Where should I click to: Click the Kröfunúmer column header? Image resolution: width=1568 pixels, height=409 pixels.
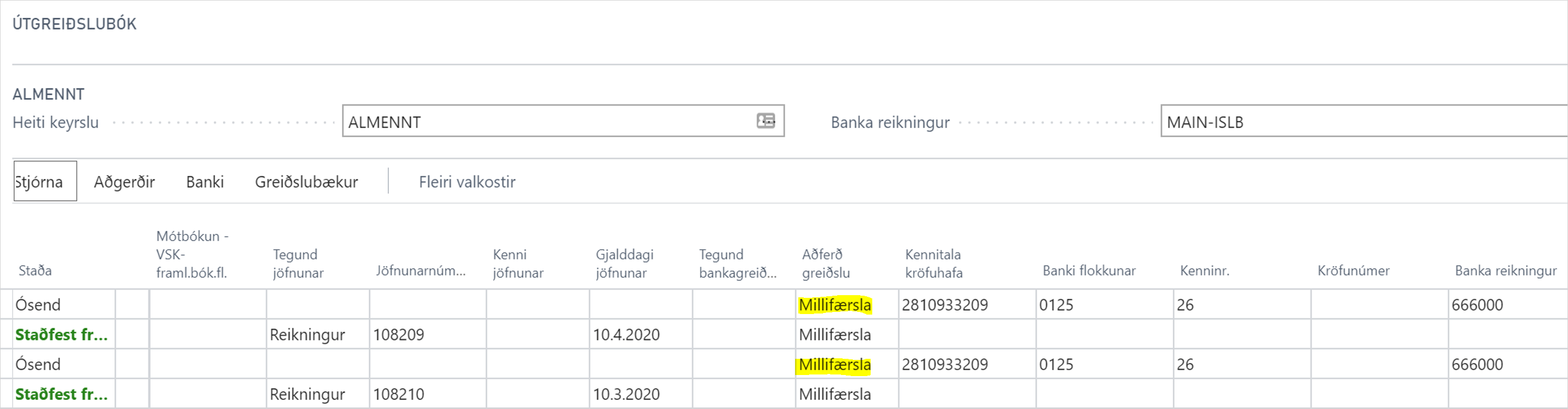click(x=1353, y=271)
